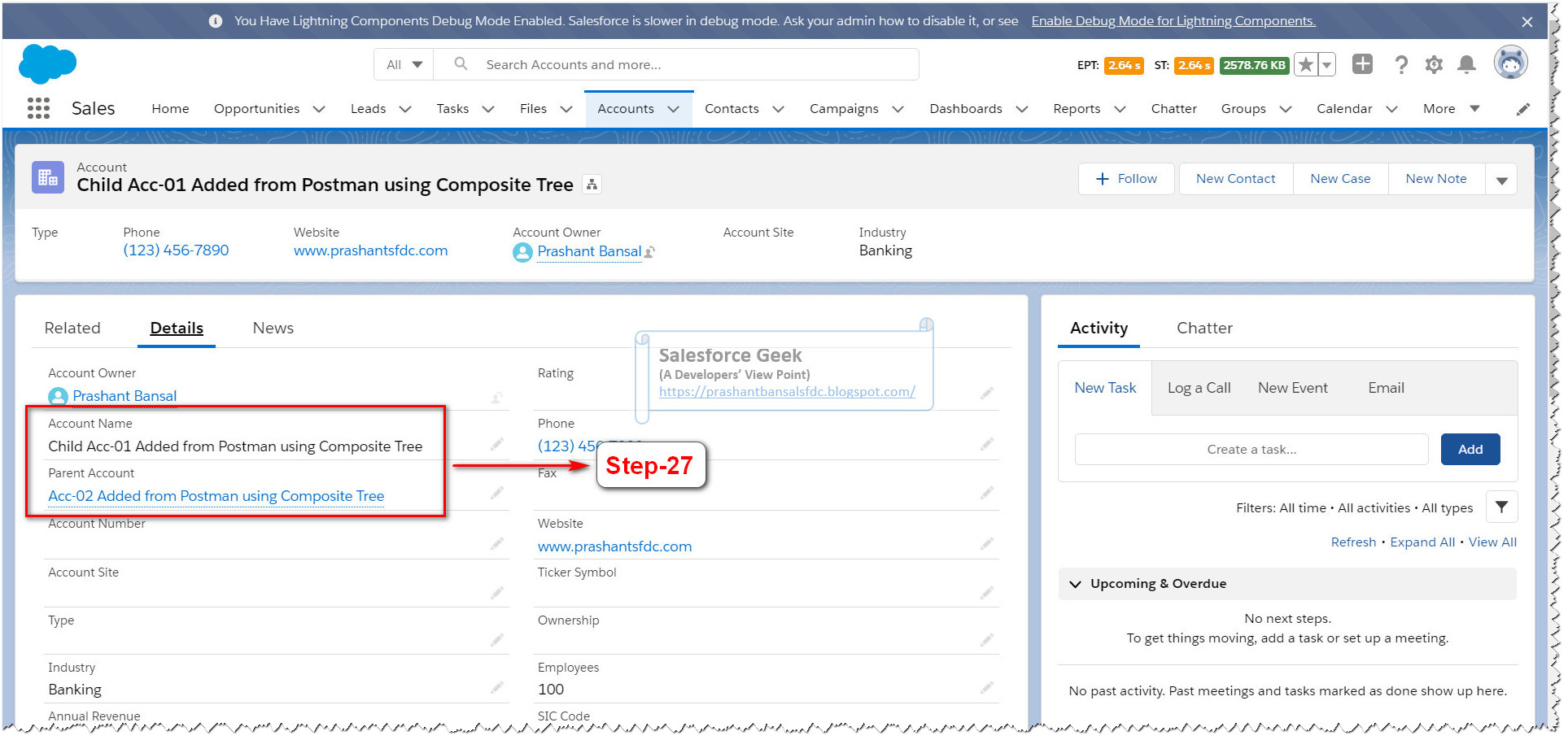Expand the Opportunities nav dropdown
Screen dimensions: 1568x740
pyautogui.click(x=319, y=109)
